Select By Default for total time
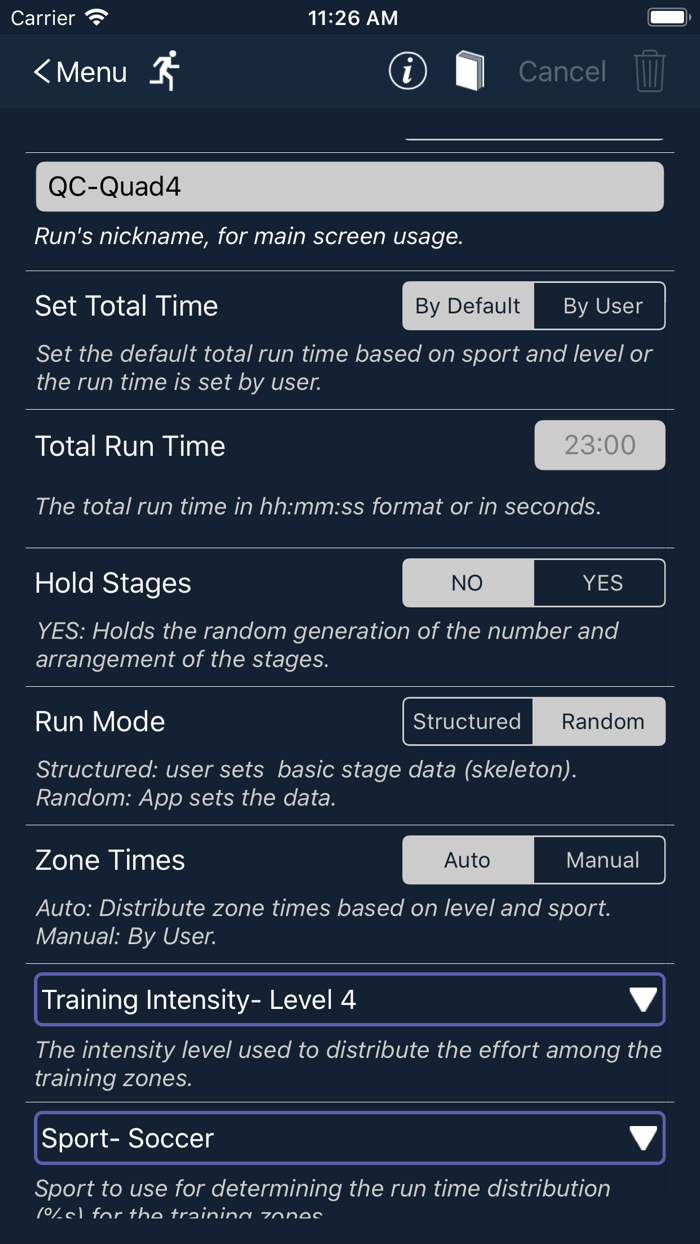This screenshot has width=700, height=1244. (467, 306)
